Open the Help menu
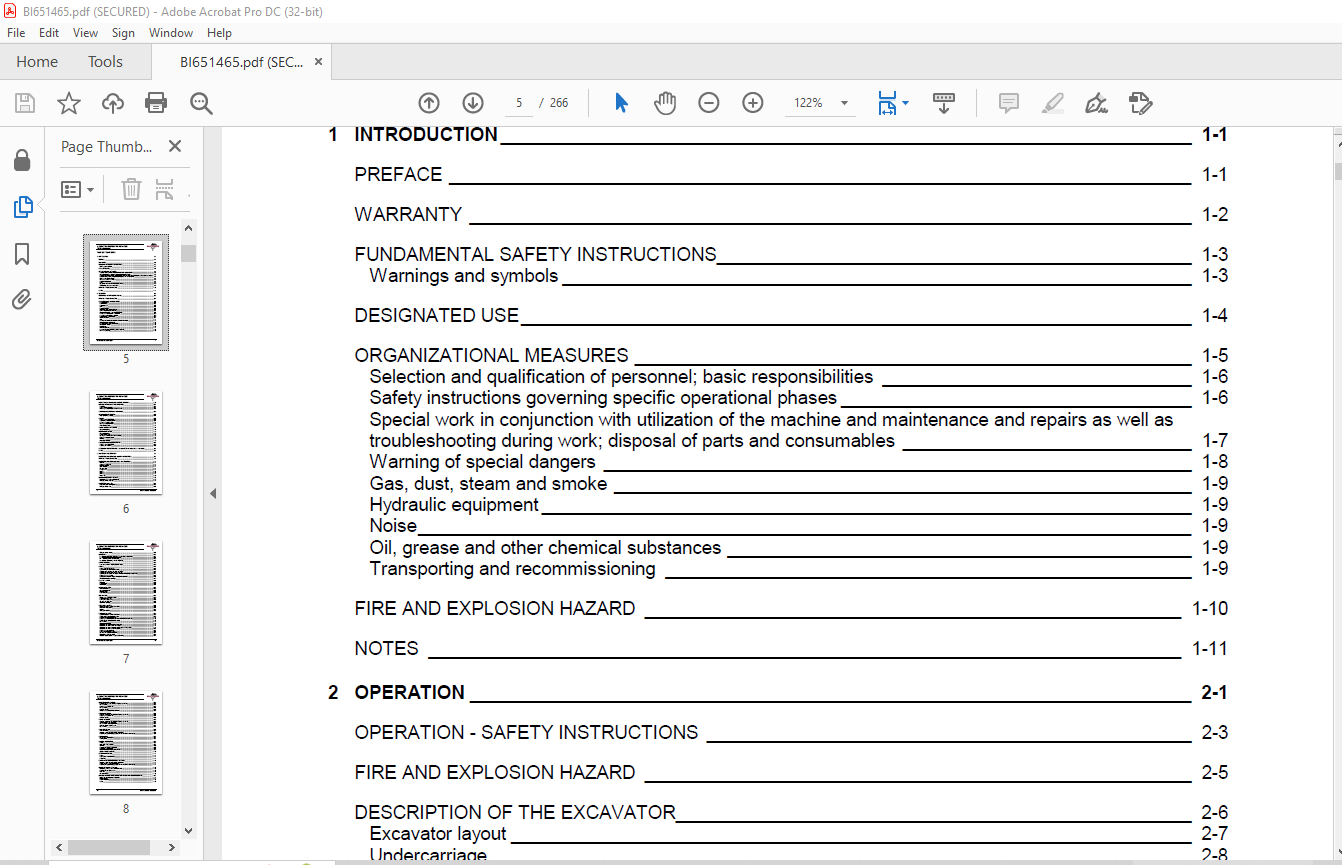1342x865 pixels. (x=219, y=33)
